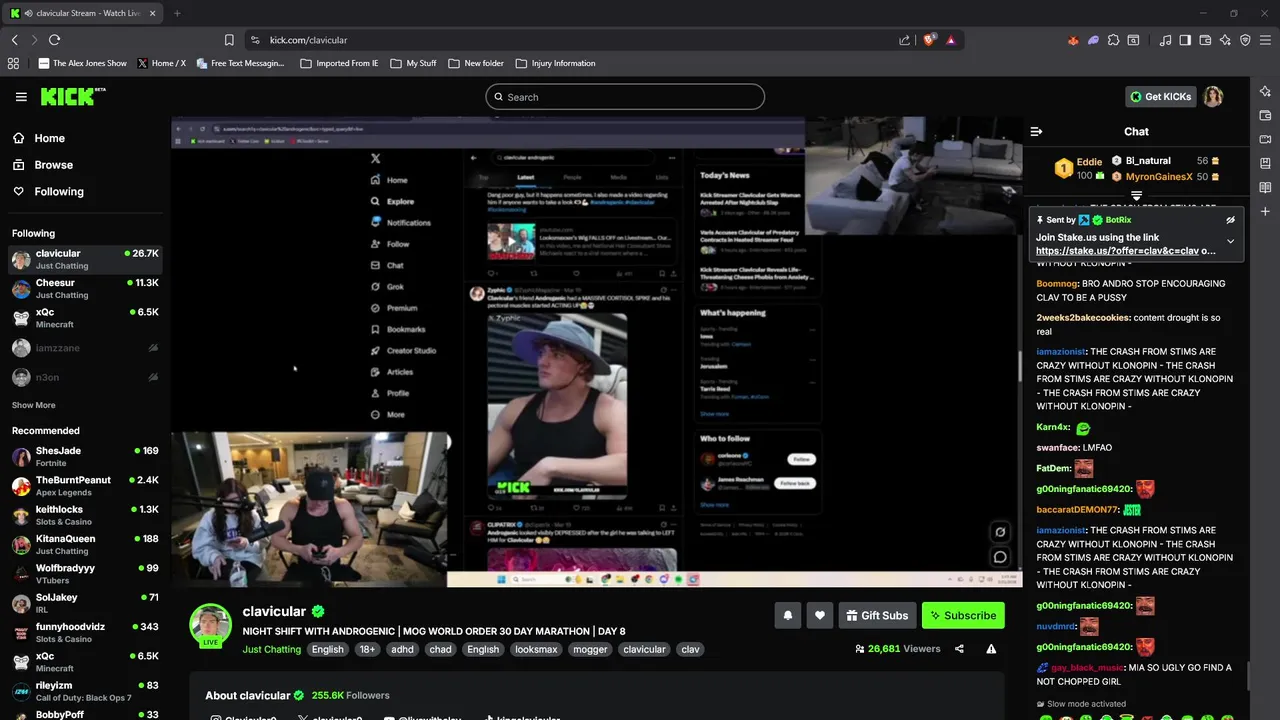The image size is (1280, 720).
Task: Open the offline n3on channel
Action: tap(85, 377)
